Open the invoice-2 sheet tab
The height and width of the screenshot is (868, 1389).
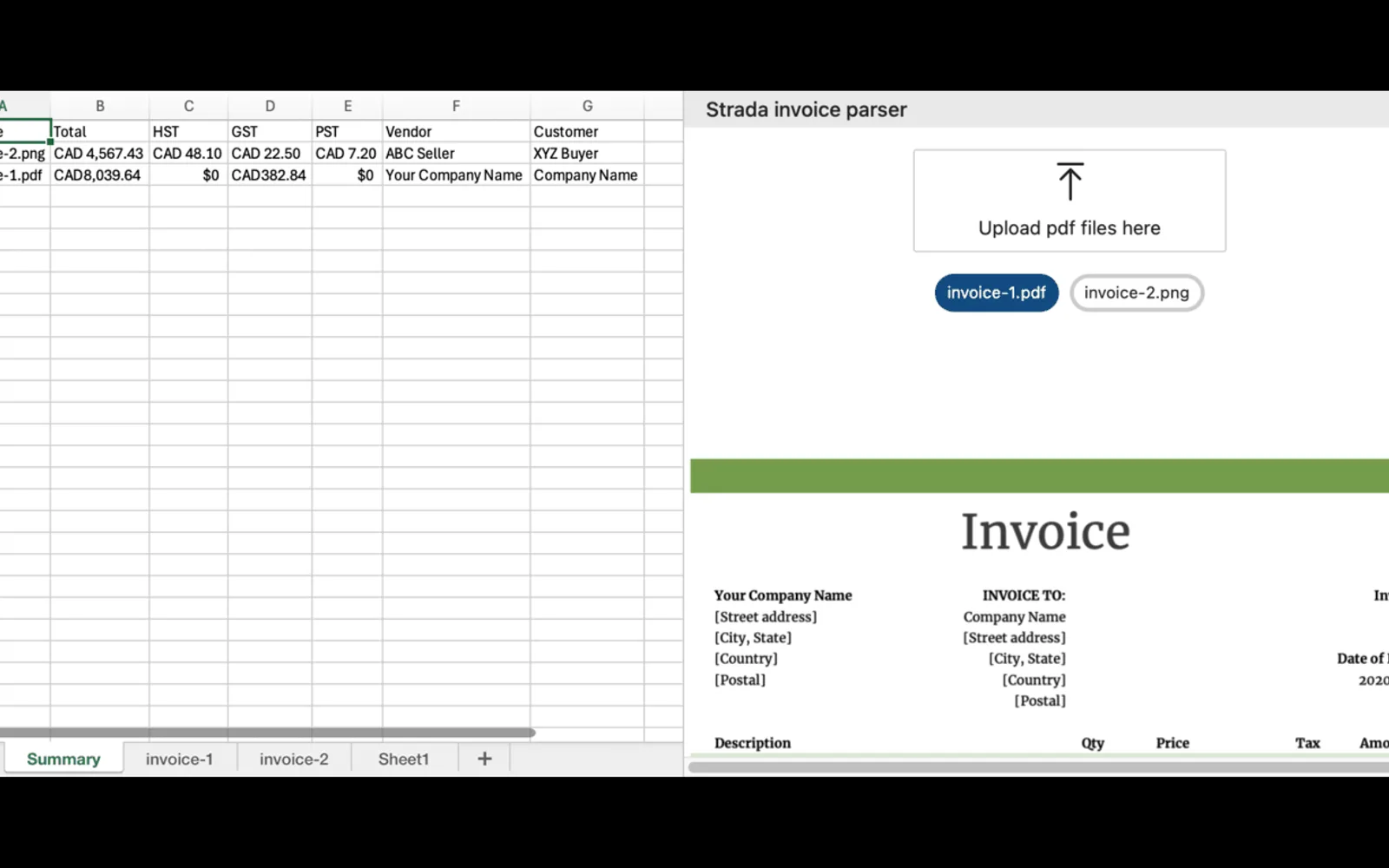(x=294, y=759)
